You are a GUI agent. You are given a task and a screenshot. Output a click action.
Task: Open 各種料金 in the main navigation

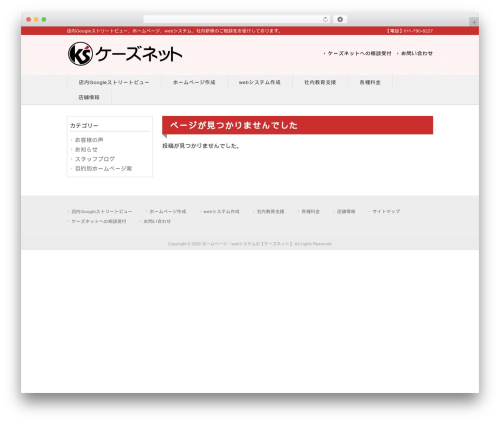370,82
